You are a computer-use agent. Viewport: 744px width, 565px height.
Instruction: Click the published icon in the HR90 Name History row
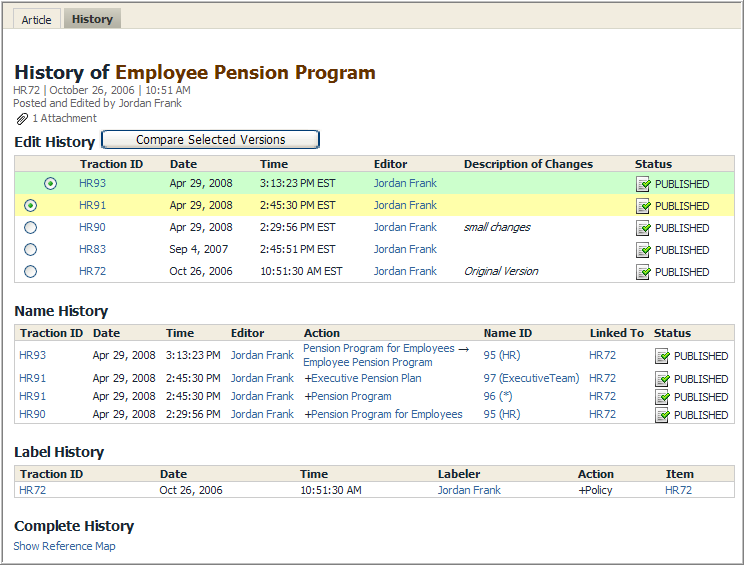(662, 415)
